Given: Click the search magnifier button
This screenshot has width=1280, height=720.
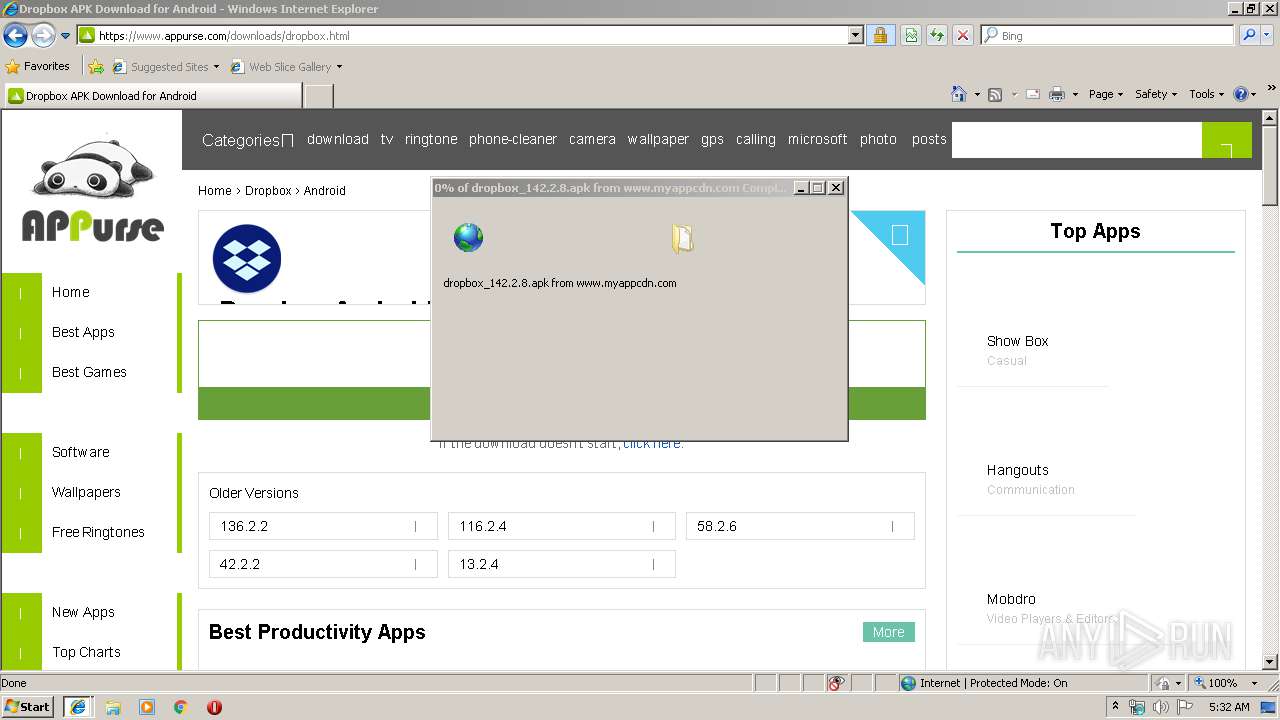Looking at the screenshot, I should point(1249,36).
